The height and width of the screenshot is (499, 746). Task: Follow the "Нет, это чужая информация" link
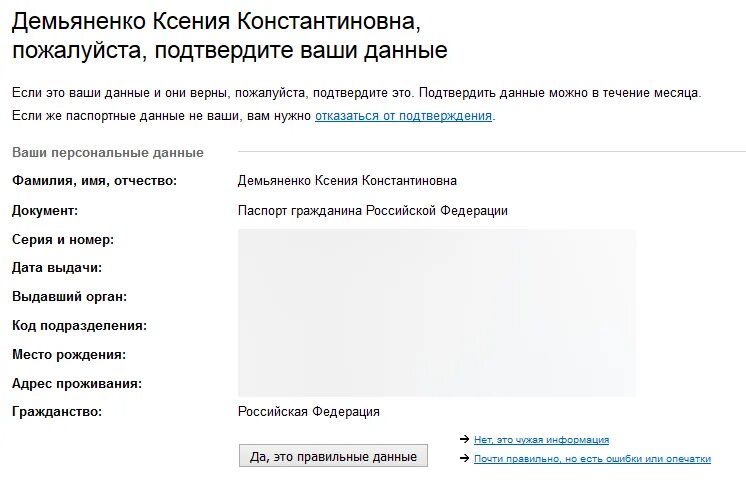(x=541, y=440)
